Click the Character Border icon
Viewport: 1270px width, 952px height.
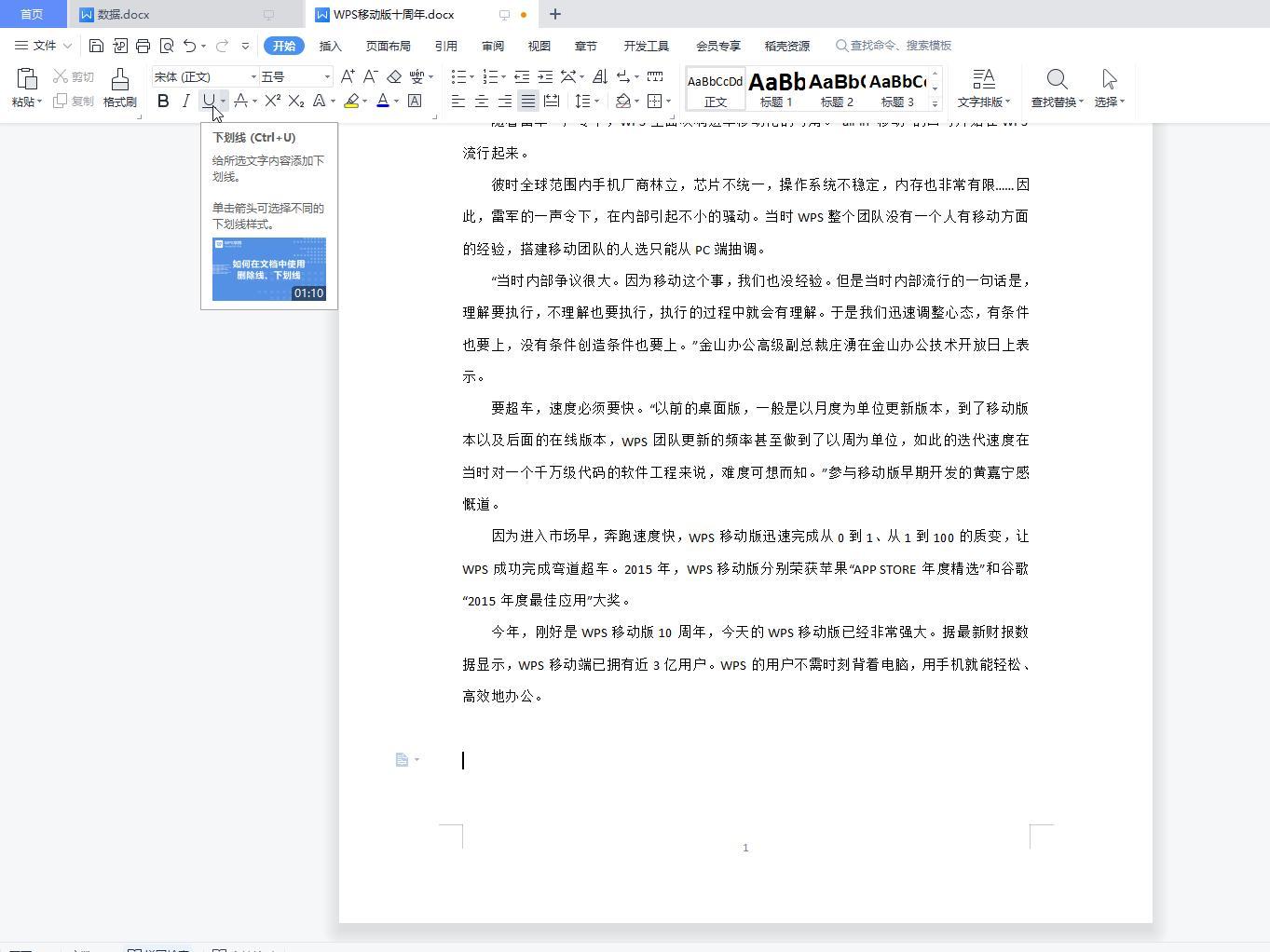pos(415,101)
